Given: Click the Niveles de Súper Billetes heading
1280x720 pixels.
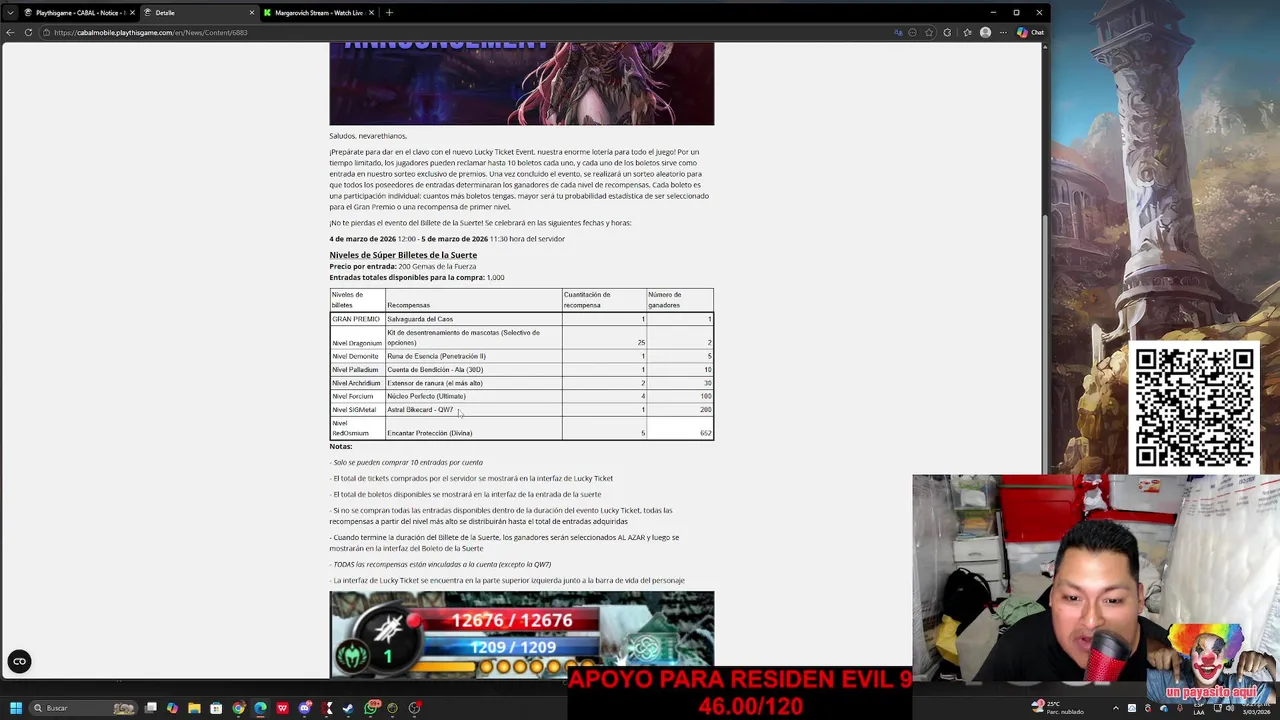Looking at the screenshot, I should tap(403, 255).
